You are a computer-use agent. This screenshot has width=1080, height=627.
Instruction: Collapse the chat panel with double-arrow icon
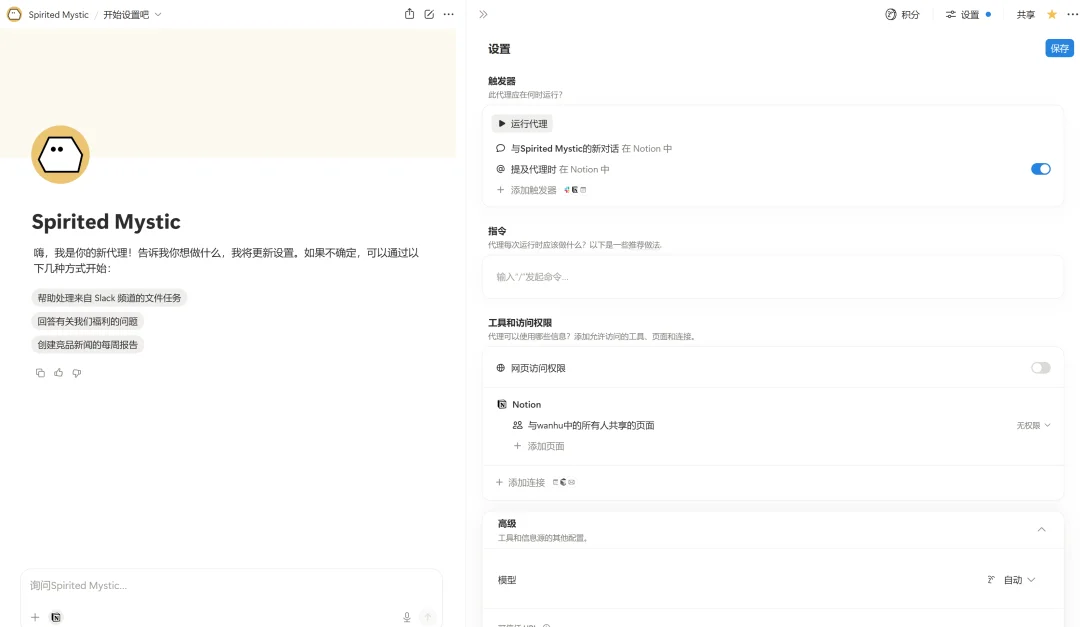pyautogui.click(x=483, y=14)
